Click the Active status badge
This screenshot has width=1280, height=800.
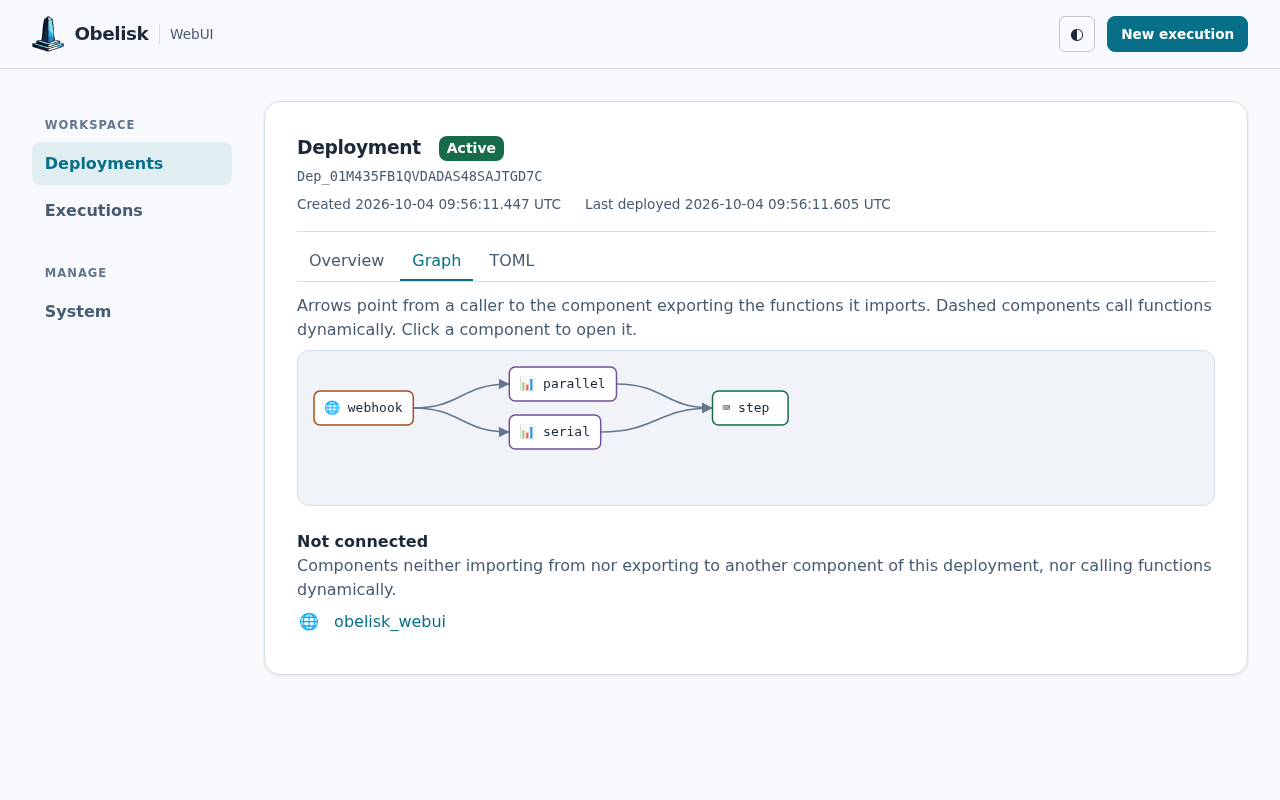[x=471, y=148]
